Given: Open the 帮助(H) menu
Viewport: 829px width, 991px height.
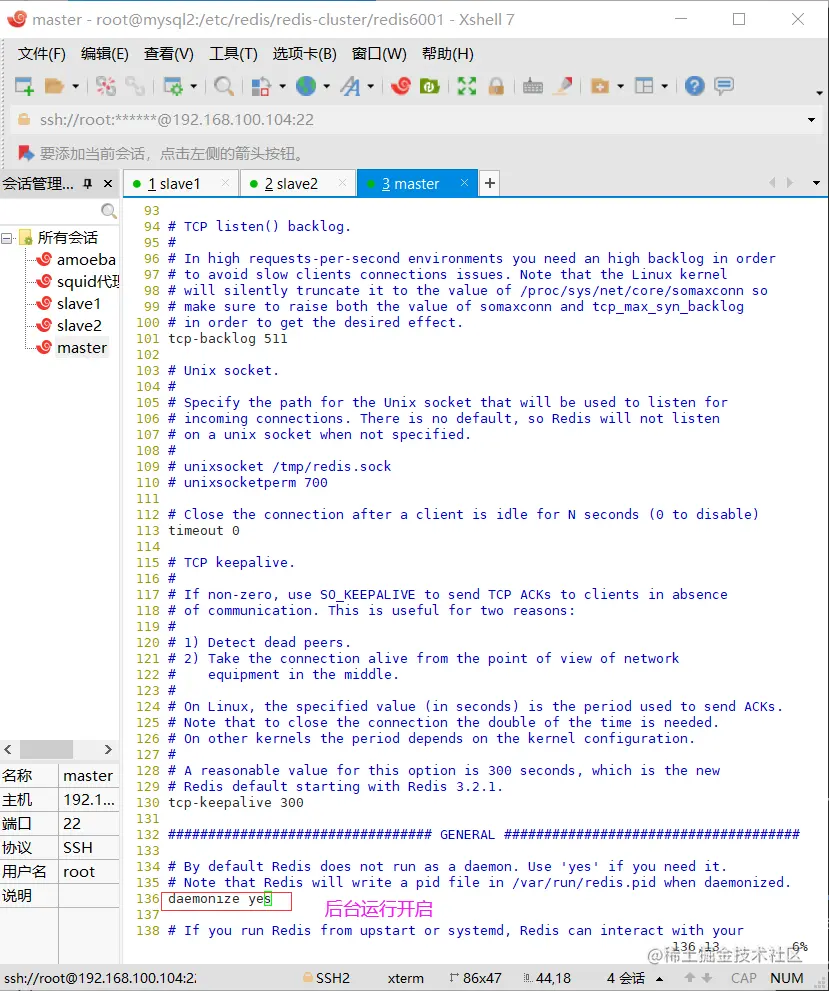Looking at the screenshot, I should click(x=448, y=54).
